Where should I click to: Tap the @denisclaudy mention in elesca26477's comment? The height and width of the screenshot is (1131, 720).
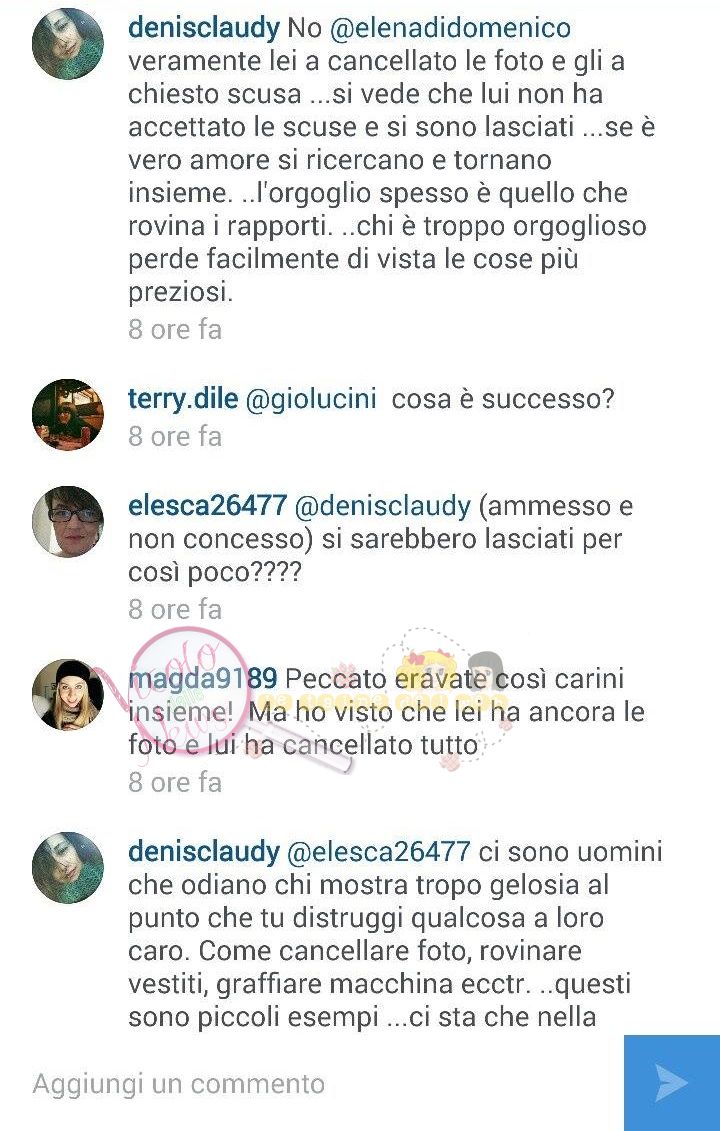[383, 506]
